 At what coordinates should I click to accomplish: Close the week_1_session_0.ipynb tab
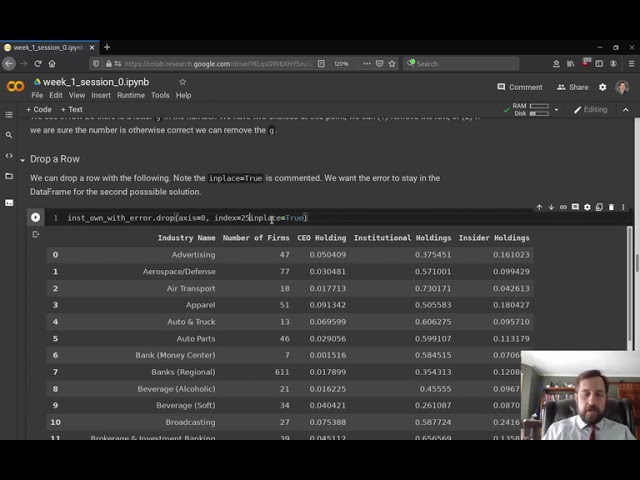(92, 48)
